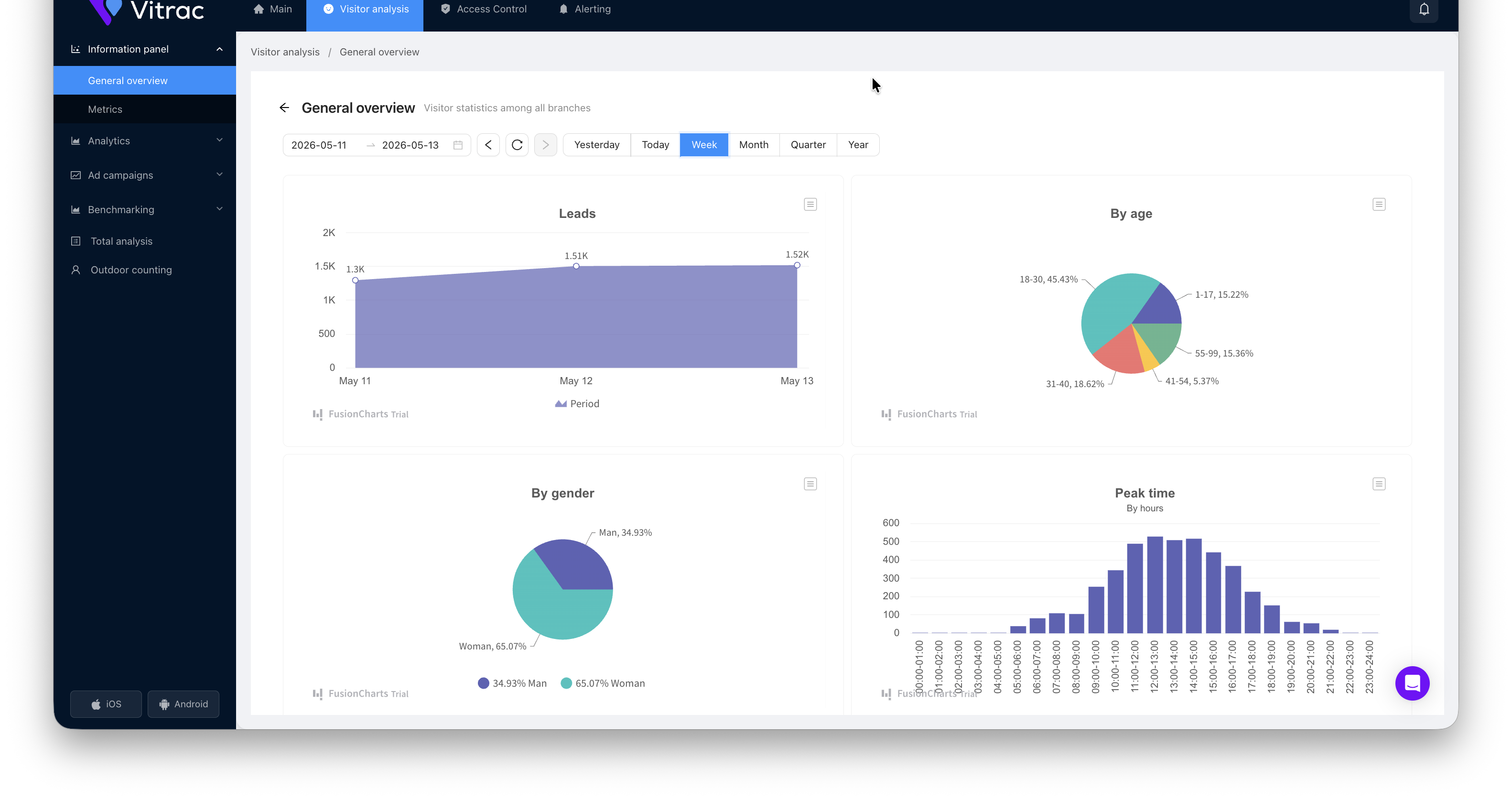Switch to the Main tab
Viewport: 1512px width, 800px height.
click(272, 10)
